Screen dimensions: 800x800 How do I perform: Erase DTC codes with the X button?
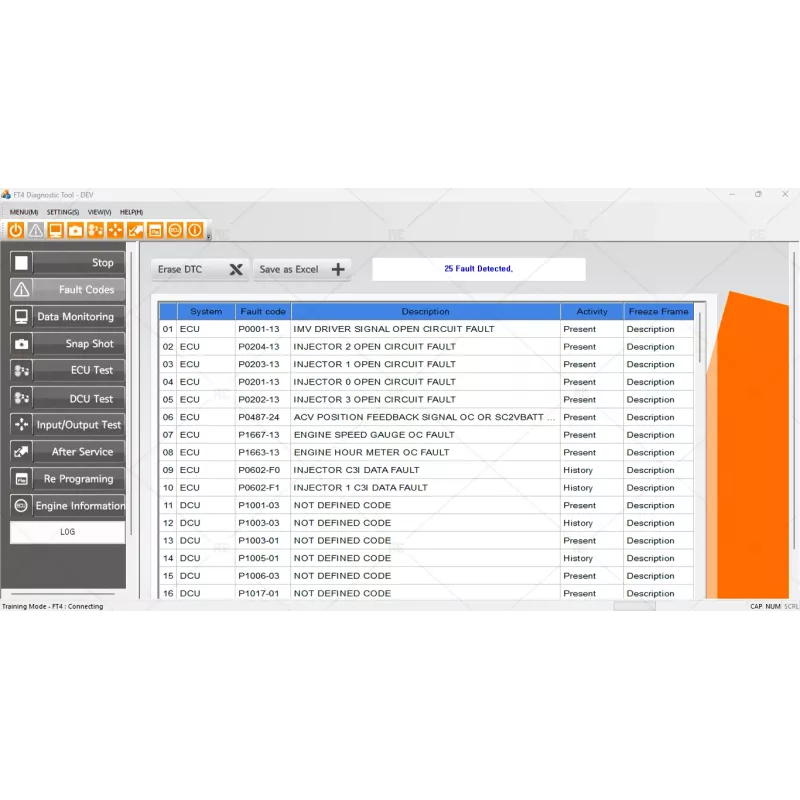[236, 269]
